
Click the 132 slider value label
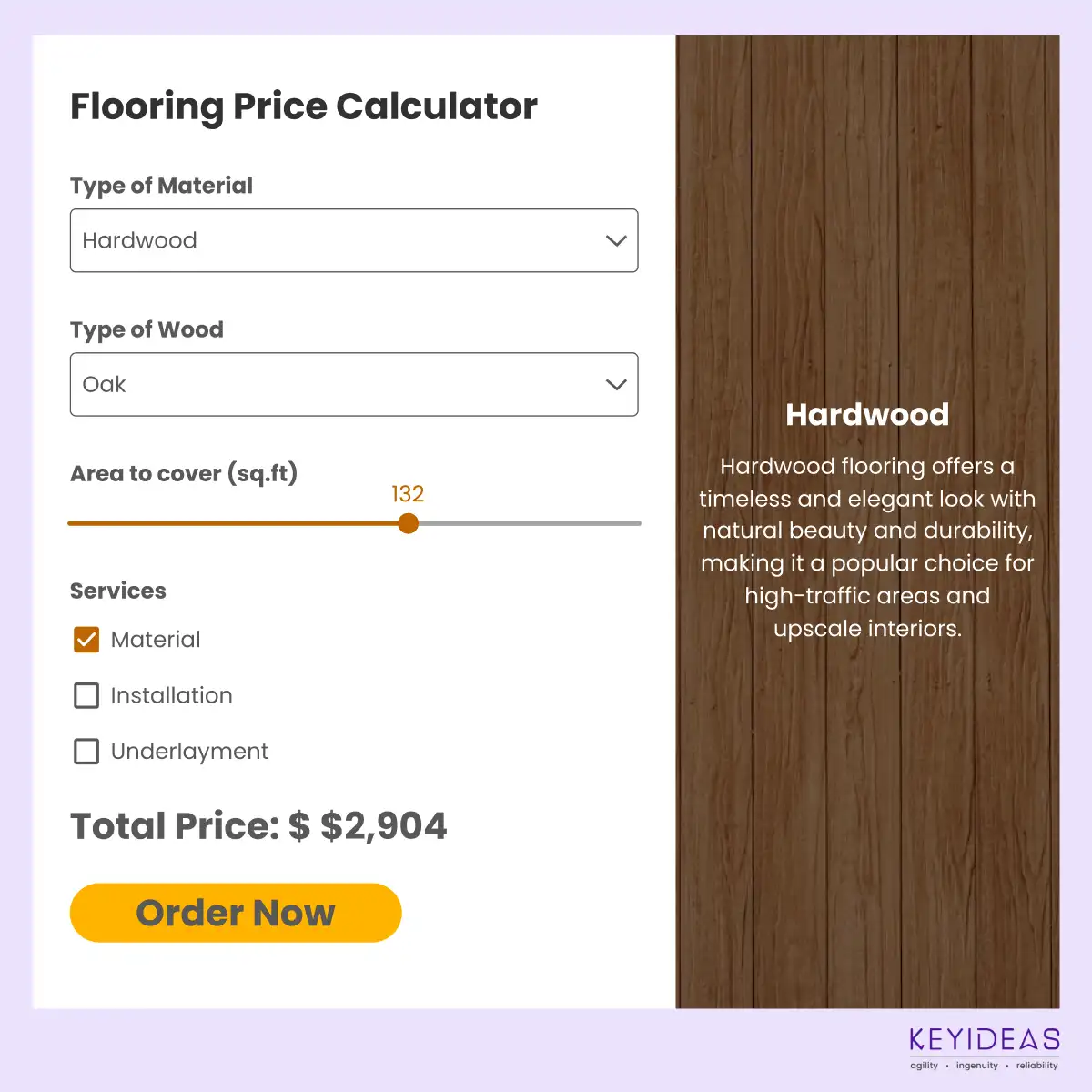coord(408,494)
